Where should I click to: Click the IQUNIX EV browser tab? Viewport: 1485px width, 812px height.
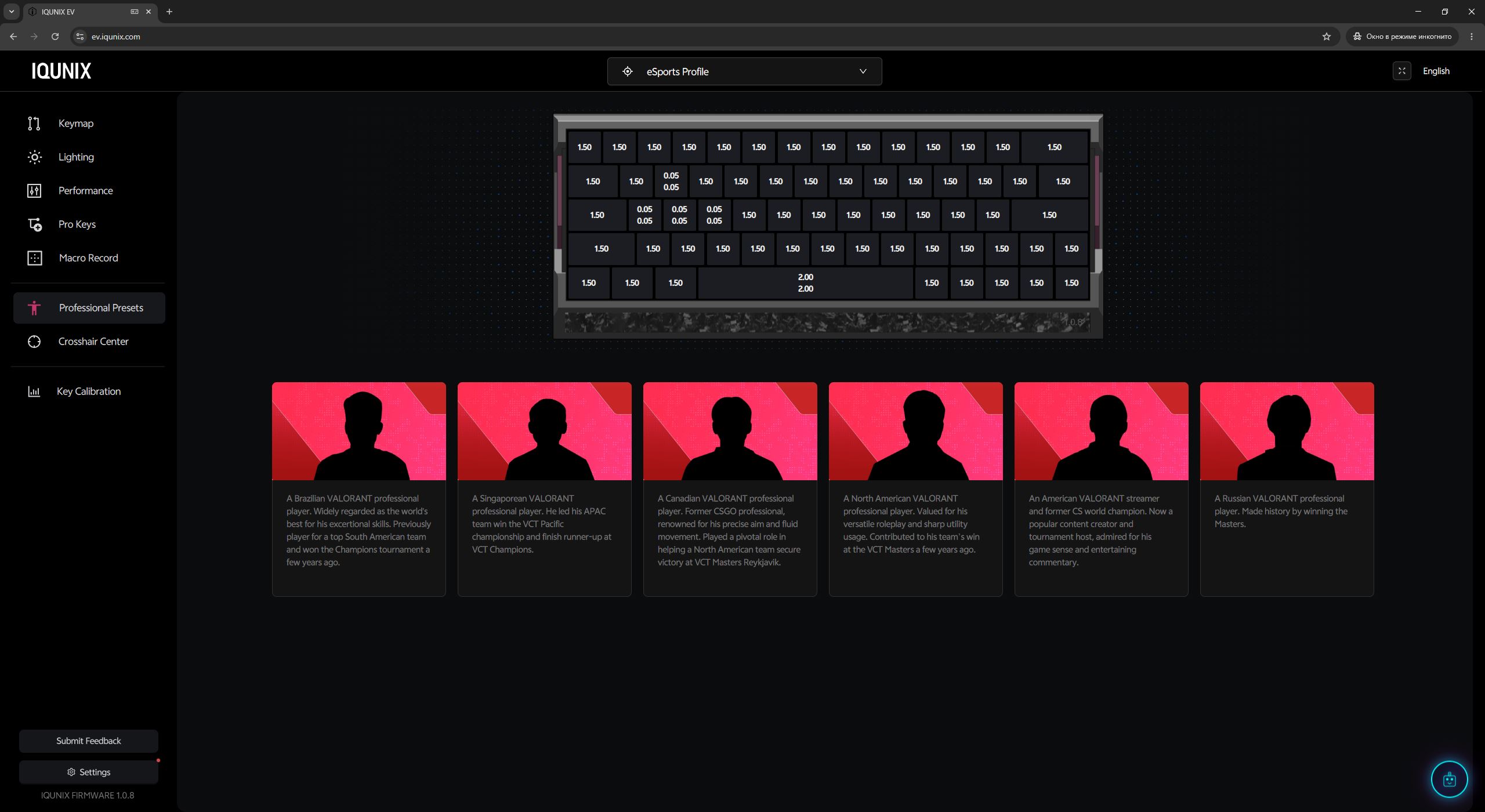(x=90, y=12)
